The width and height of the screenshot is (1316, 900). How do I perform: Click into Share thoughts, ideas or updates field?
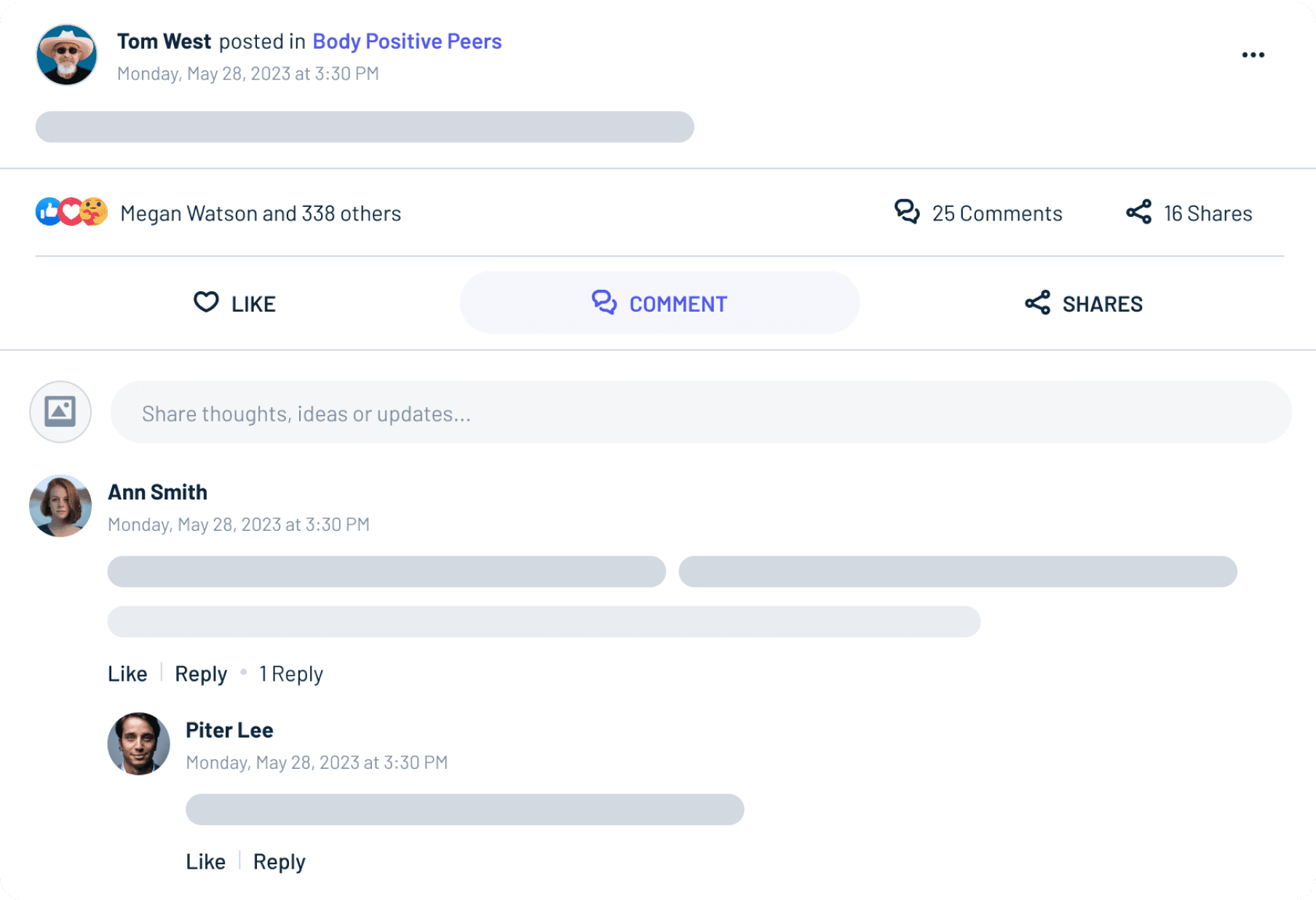tap(701, 412)
